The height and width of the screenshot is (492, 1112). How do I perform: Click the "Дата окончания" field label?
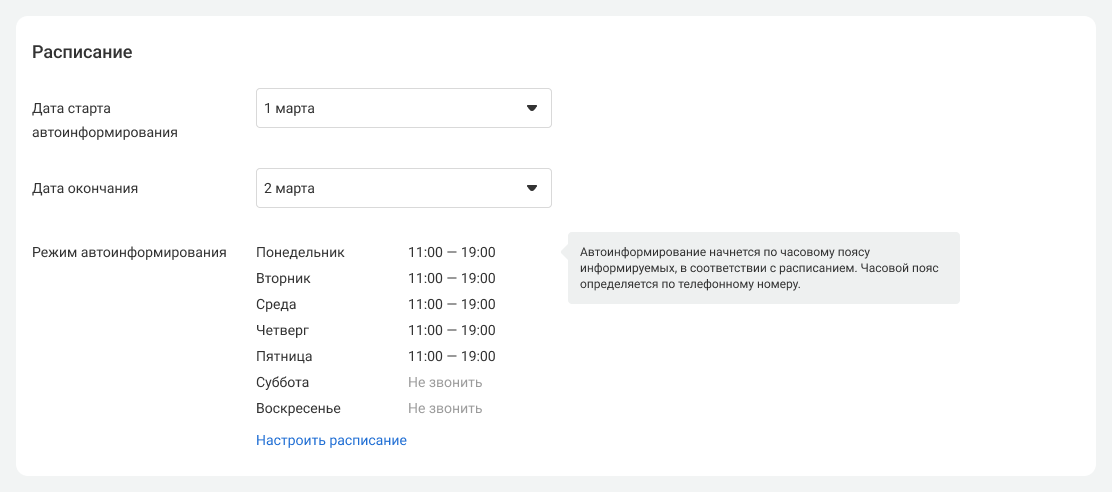(x=85, y=188)
